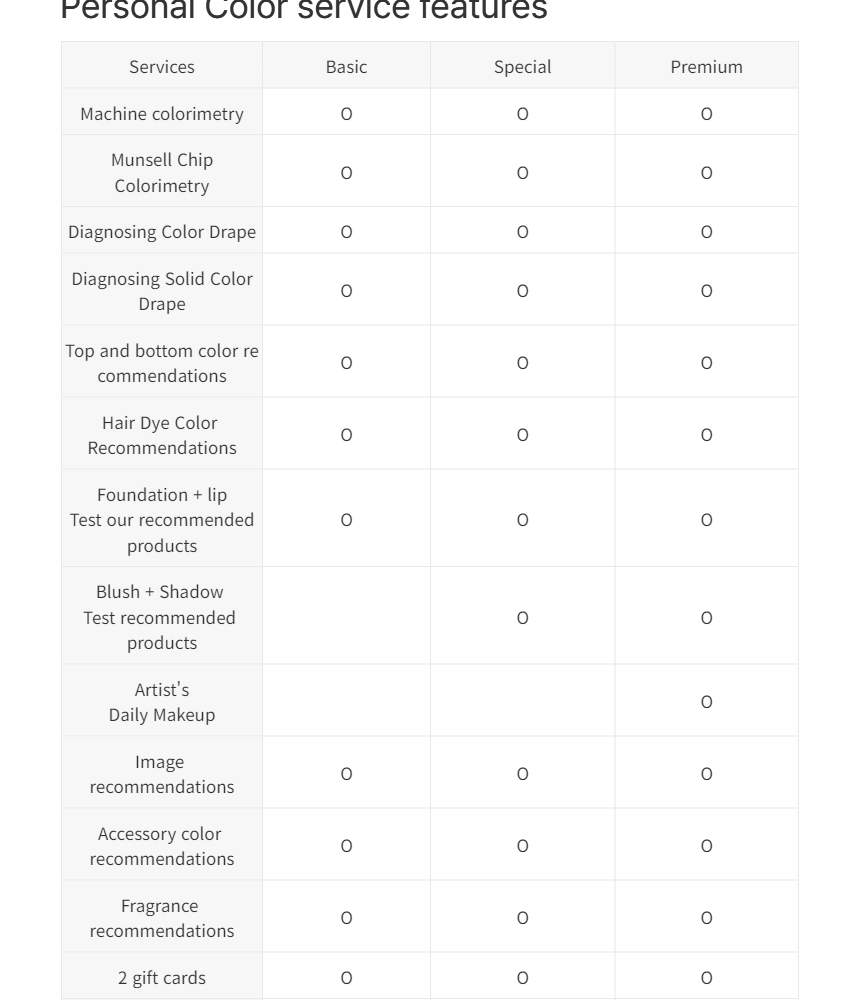The height and width of the screenshot is (1000, 860).
Task: Click Premium mark for Artist's Daily Makeup
Action: [706, 702]
